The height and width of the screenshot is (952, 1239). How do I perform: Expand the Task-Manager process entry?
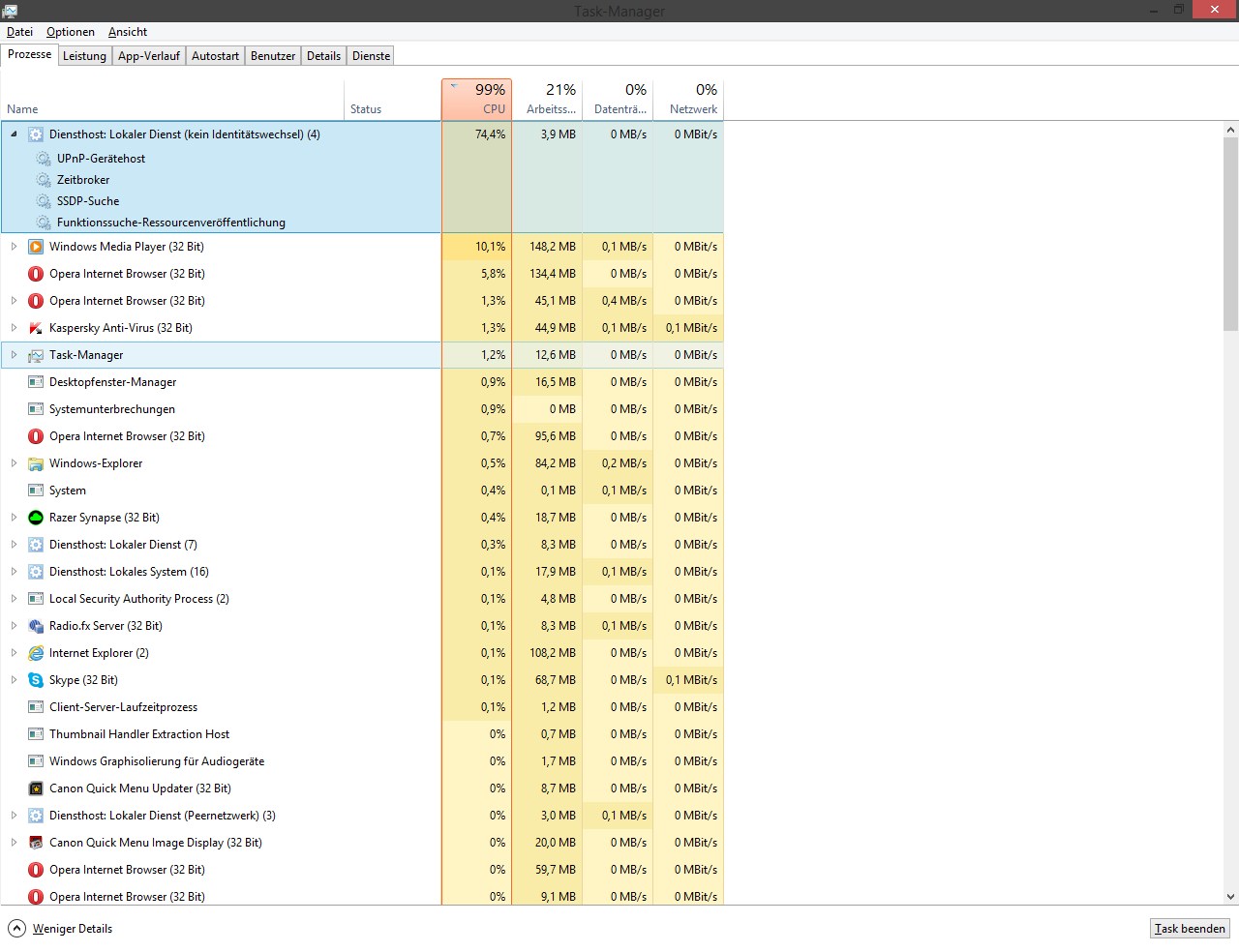pos(14,355)
